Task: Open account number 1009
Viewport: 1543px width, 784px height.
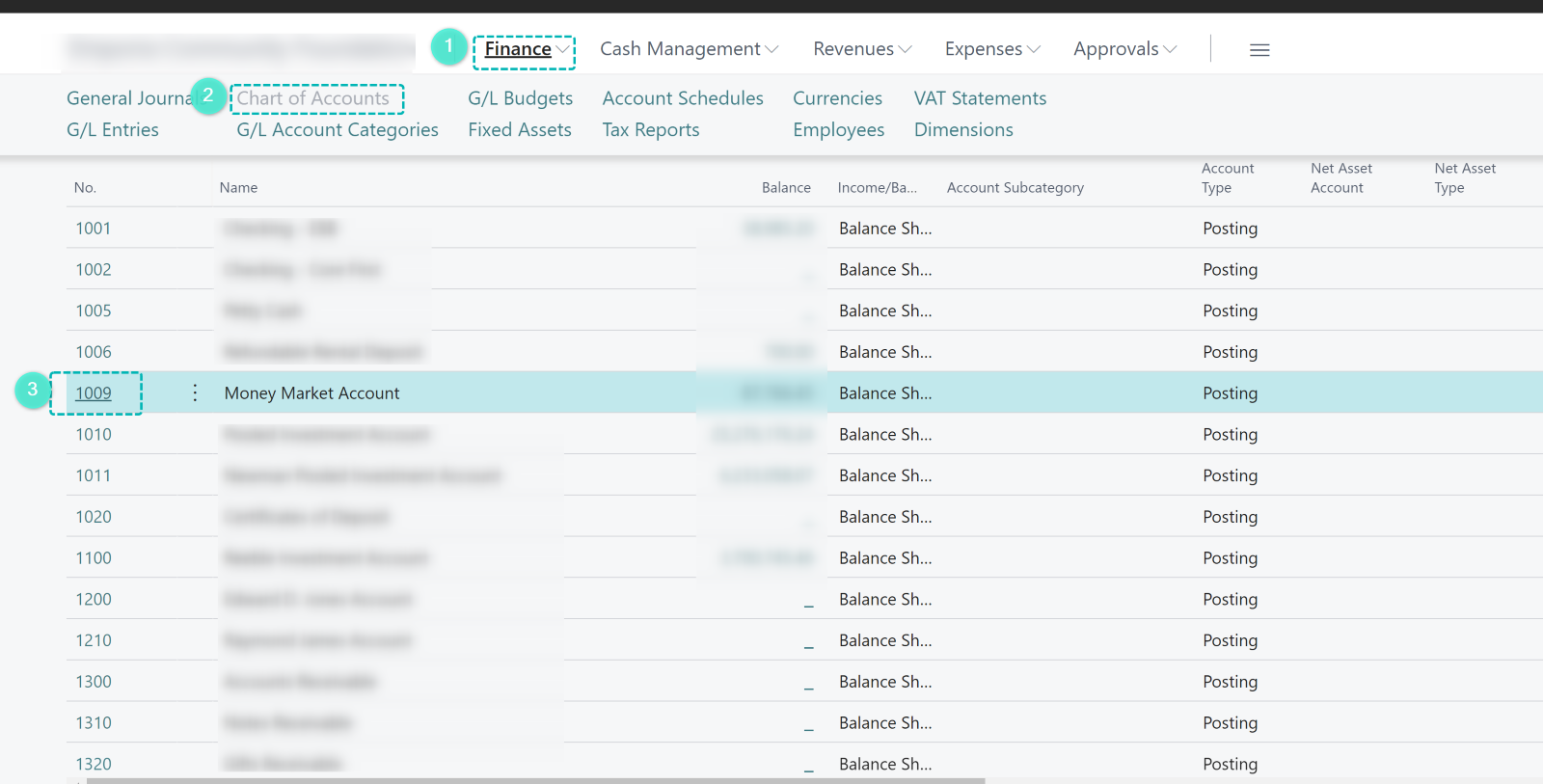Action: (x=94, y=393)
